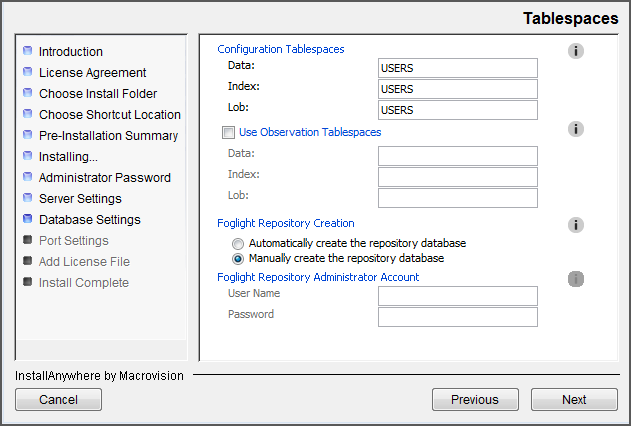The height and width of the screenshot is (426, 631).
Task: Focus the Configuration Index tablespace field
Action: [458, 89]
